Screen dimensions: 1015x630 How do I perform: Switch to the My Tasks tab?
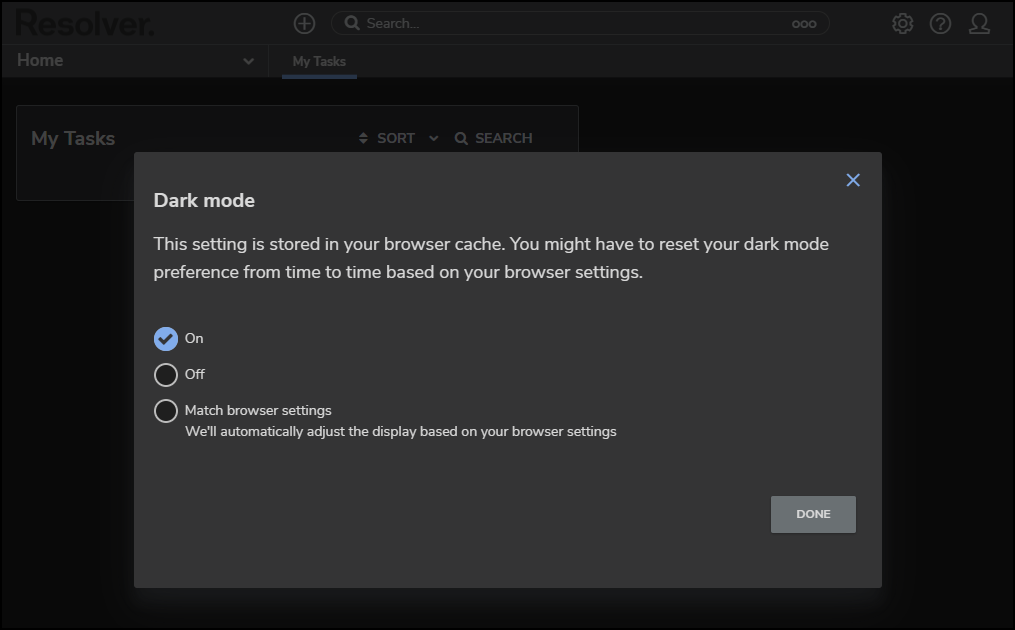tap(319, 61)
